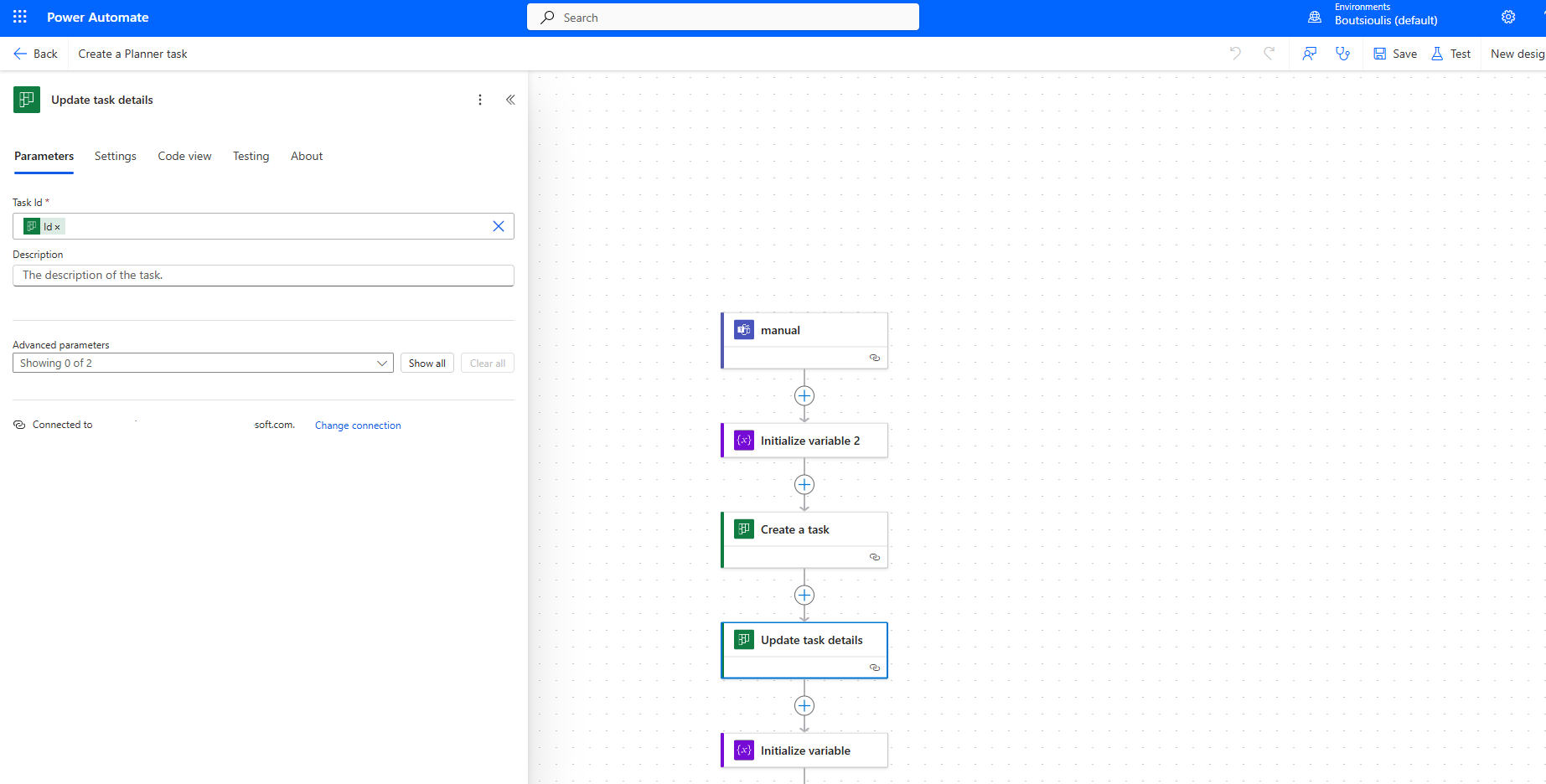Click the Task Id input field
The width and height of the screenshot is (1546, 784).
click(263, 226)
